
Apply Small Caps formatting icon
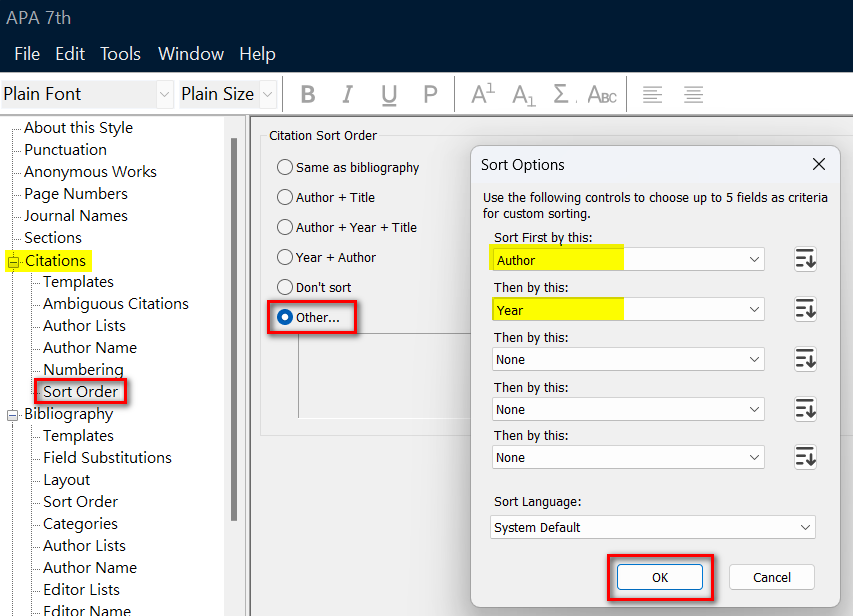pos(602,95)
